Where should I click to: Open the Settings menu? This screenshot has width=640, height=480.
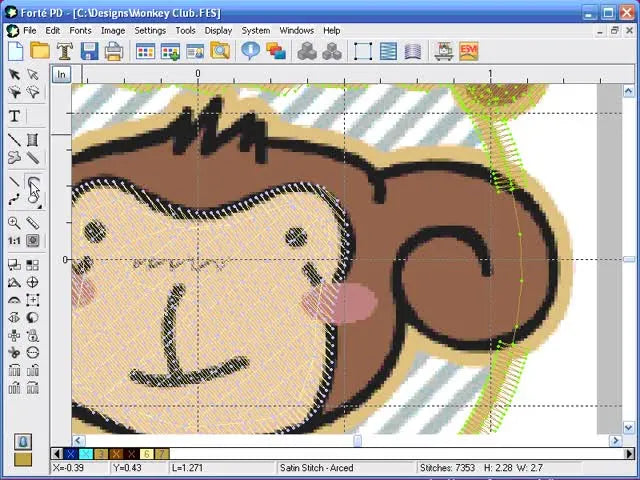(150, 31)
